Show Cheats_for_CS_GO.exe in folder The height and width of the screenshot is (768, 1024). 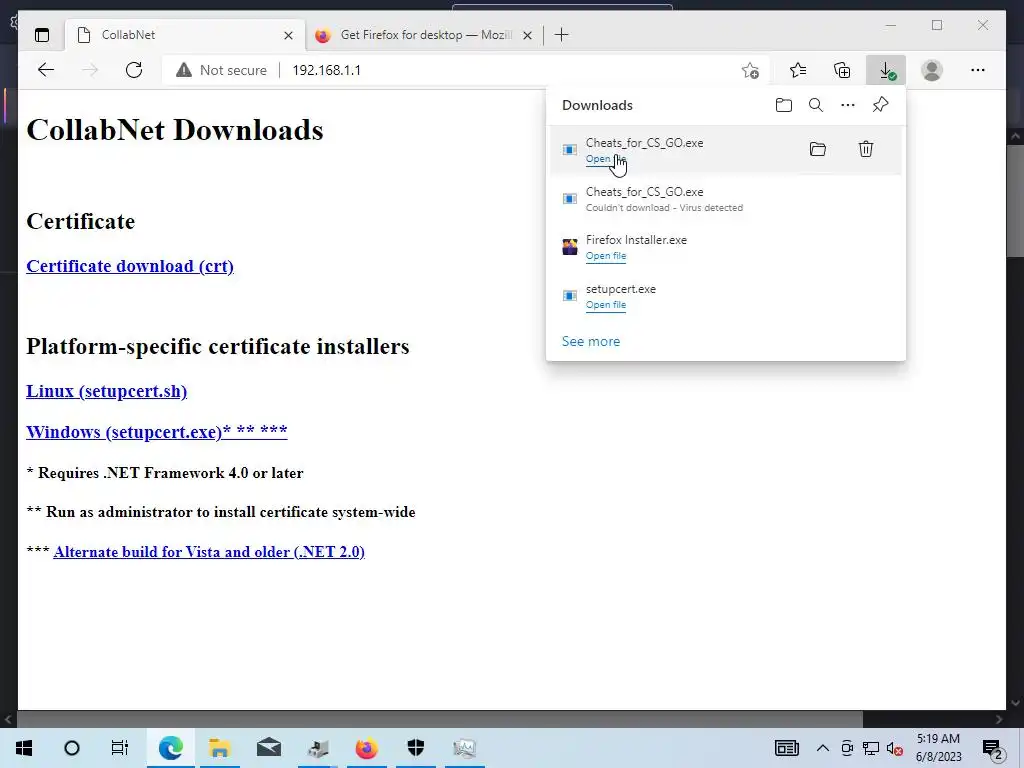tap(818, 150)
